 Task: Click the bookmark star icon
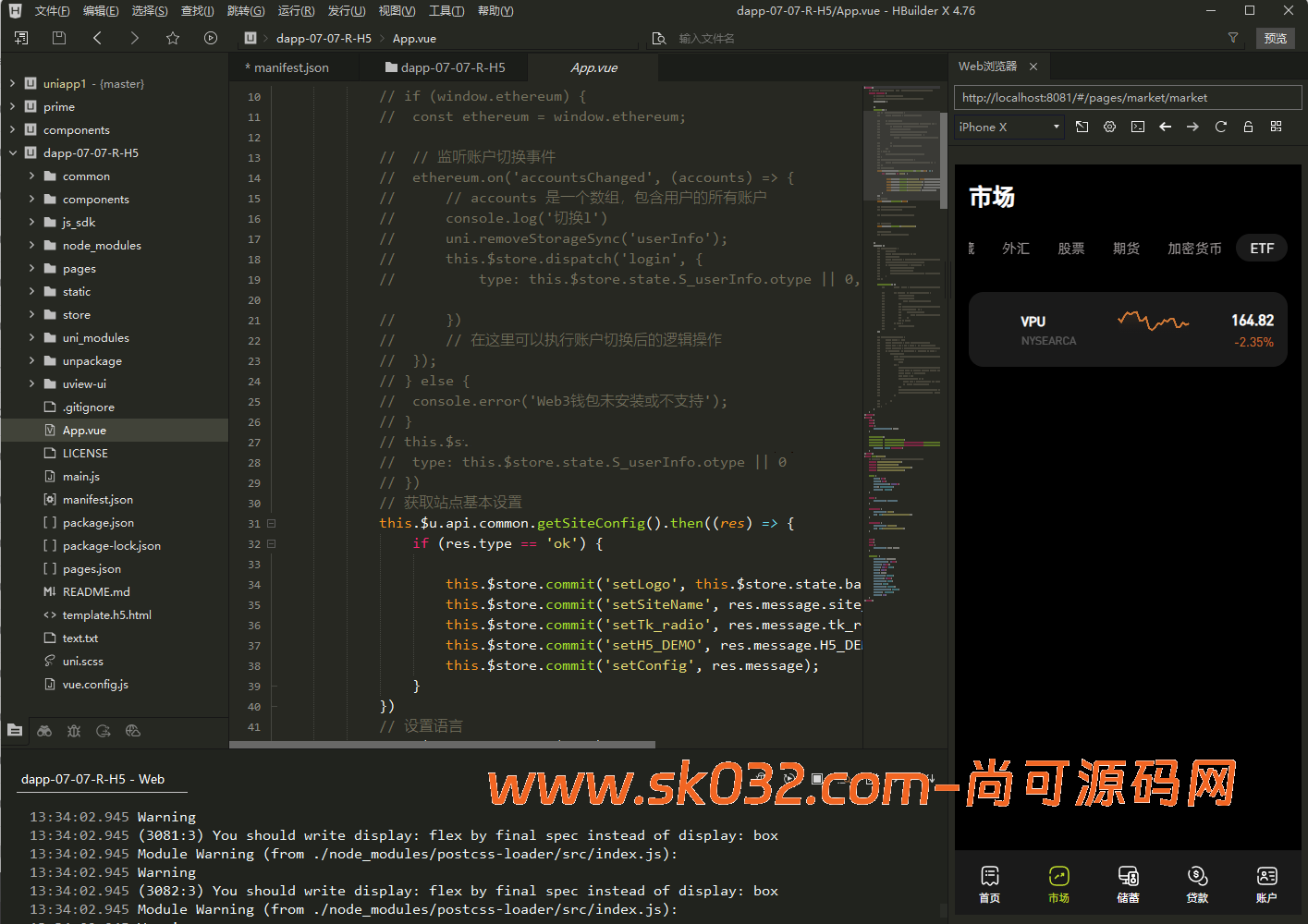173,38
